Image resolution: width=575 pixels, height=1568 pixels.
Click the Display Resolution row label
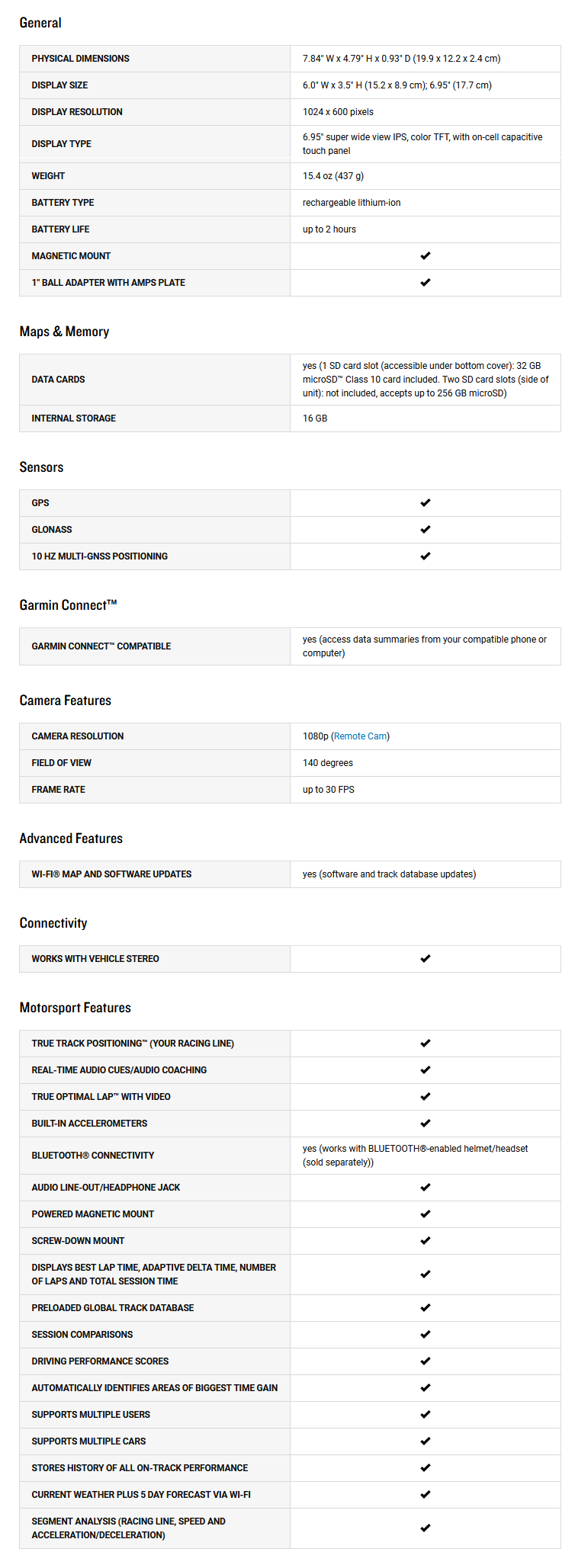(77, 112)
